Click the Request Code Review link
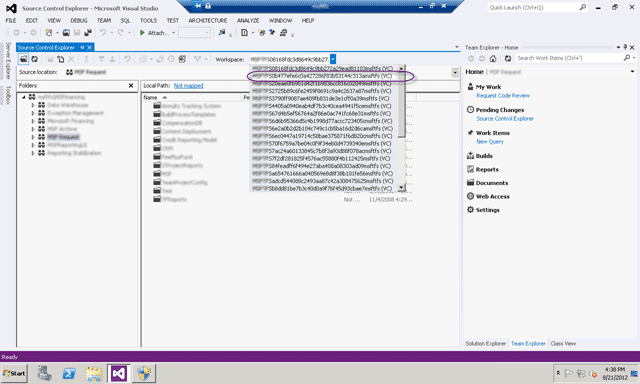The width and height of the screenshot is (640, 384). coord(503,95)
